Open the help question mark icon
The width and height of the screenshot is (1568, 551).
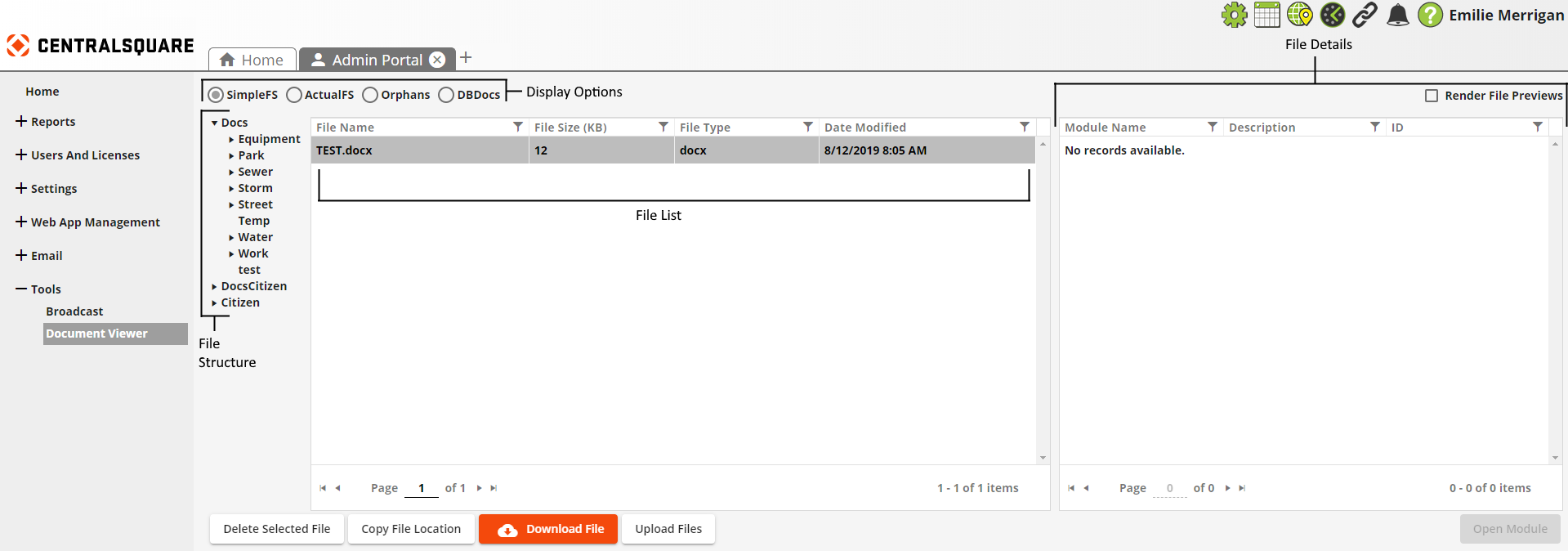(x=1430, y=15)
